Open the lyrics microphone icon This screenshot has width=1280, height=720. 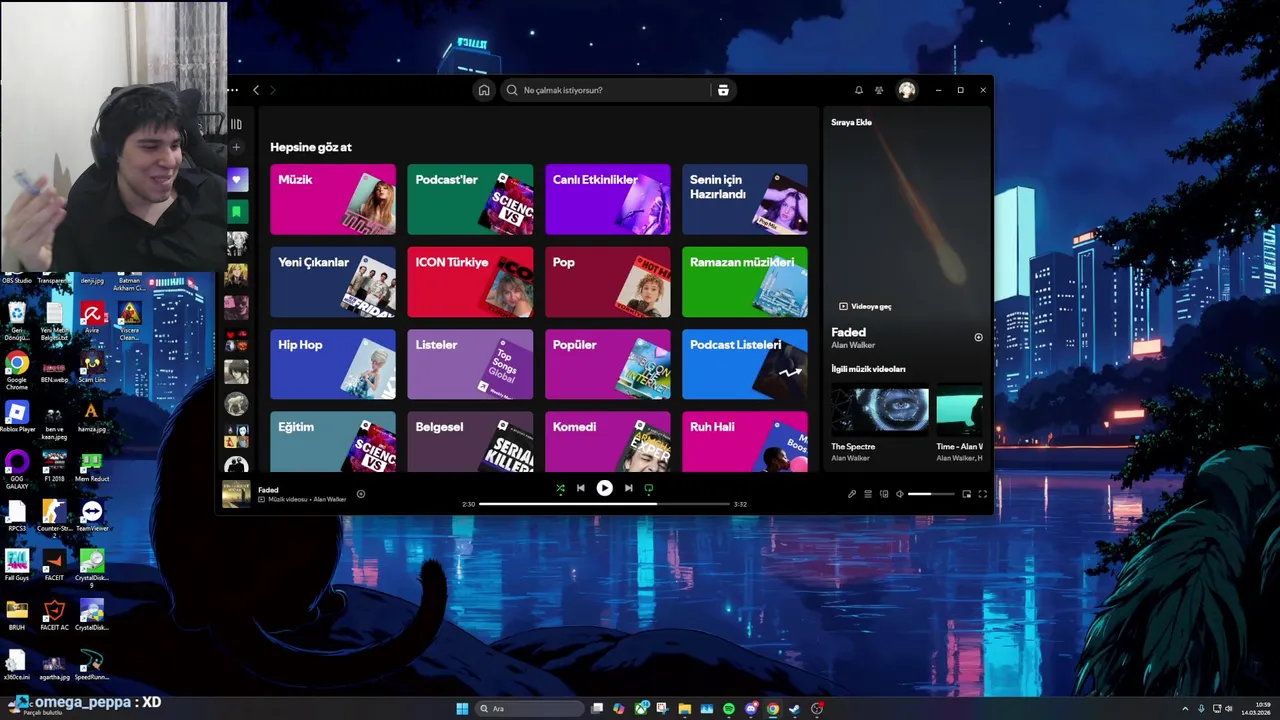[852, 494]
